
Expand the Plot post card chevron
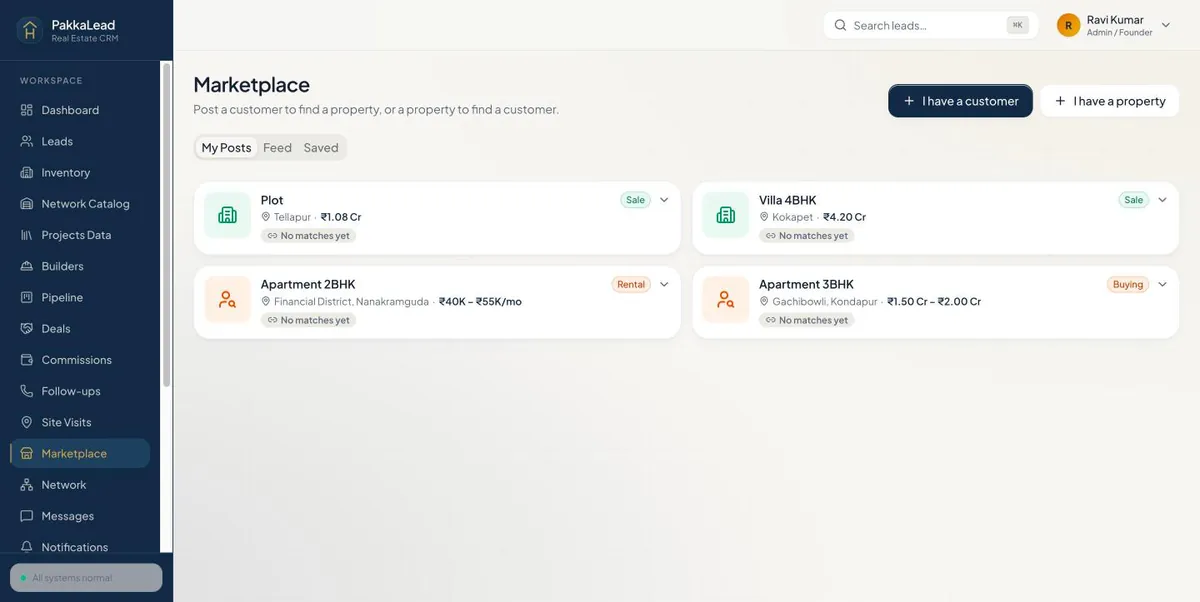pyautogui.click(x=664, y=200)
